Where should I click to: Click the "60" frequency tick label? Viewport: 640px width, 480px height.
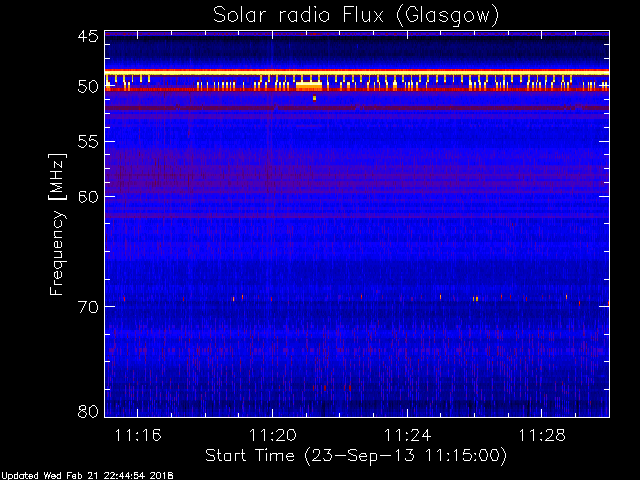[x=88, y=197]
